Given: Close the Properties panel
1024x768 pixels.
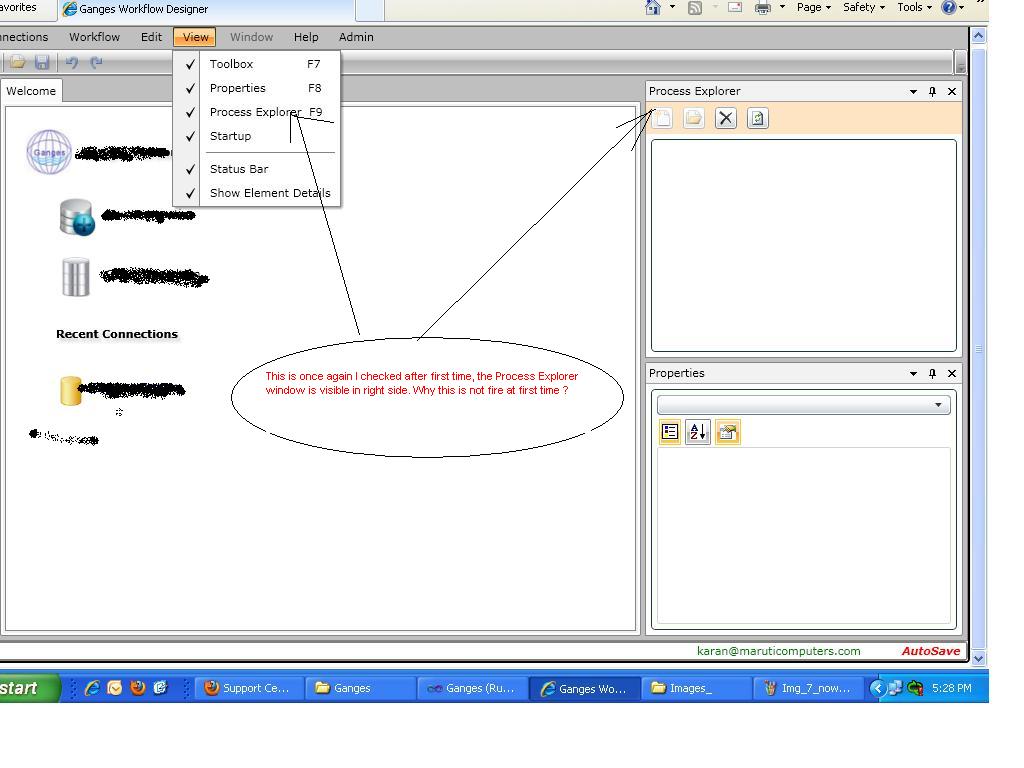Looking at the screenshot, I should pos(952,374).
